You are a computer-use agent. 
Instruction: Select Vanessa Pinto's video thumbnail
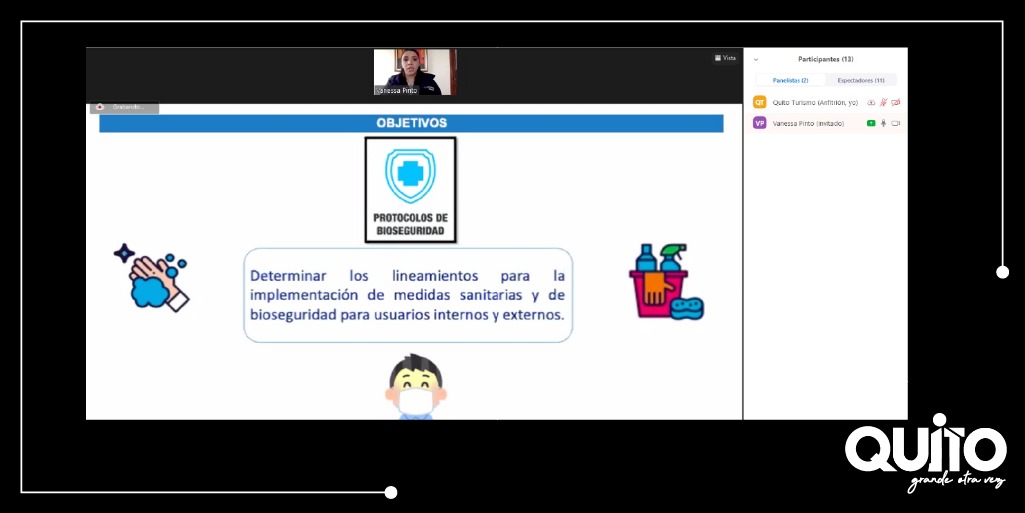[415, 72]
